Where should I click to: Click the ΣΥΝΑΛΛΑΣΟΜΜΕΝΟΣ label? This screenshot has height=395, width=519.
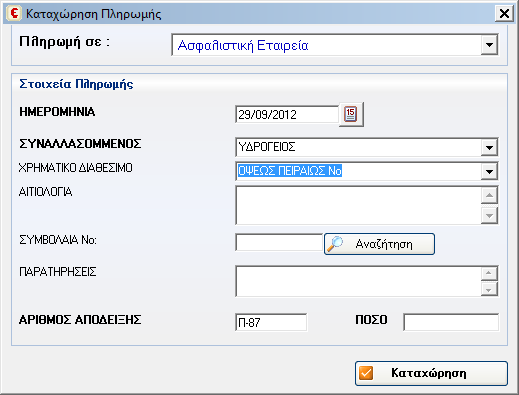click(80, 144)
